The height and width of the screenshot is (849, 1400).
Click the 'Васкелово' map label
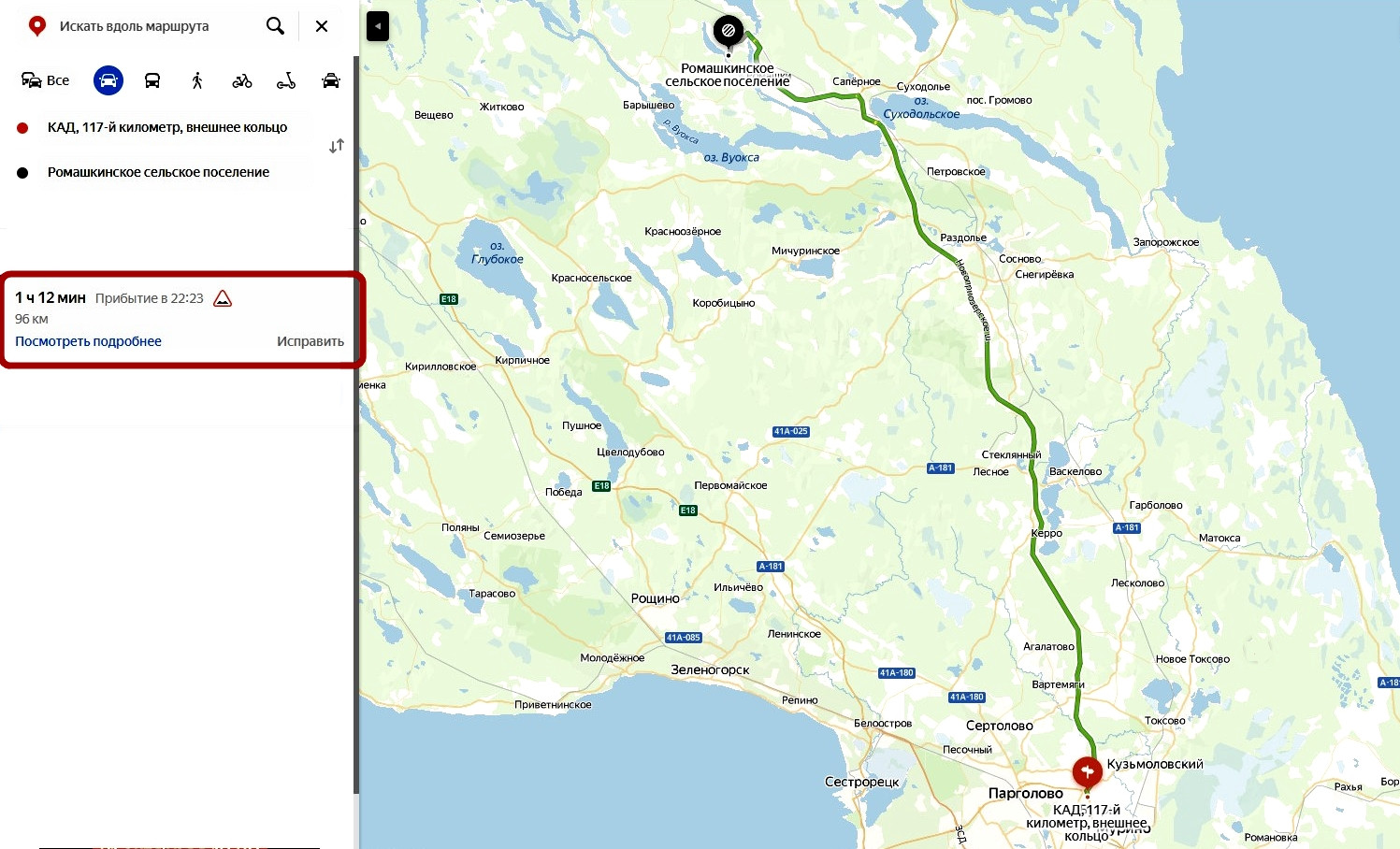(1075, 471)
